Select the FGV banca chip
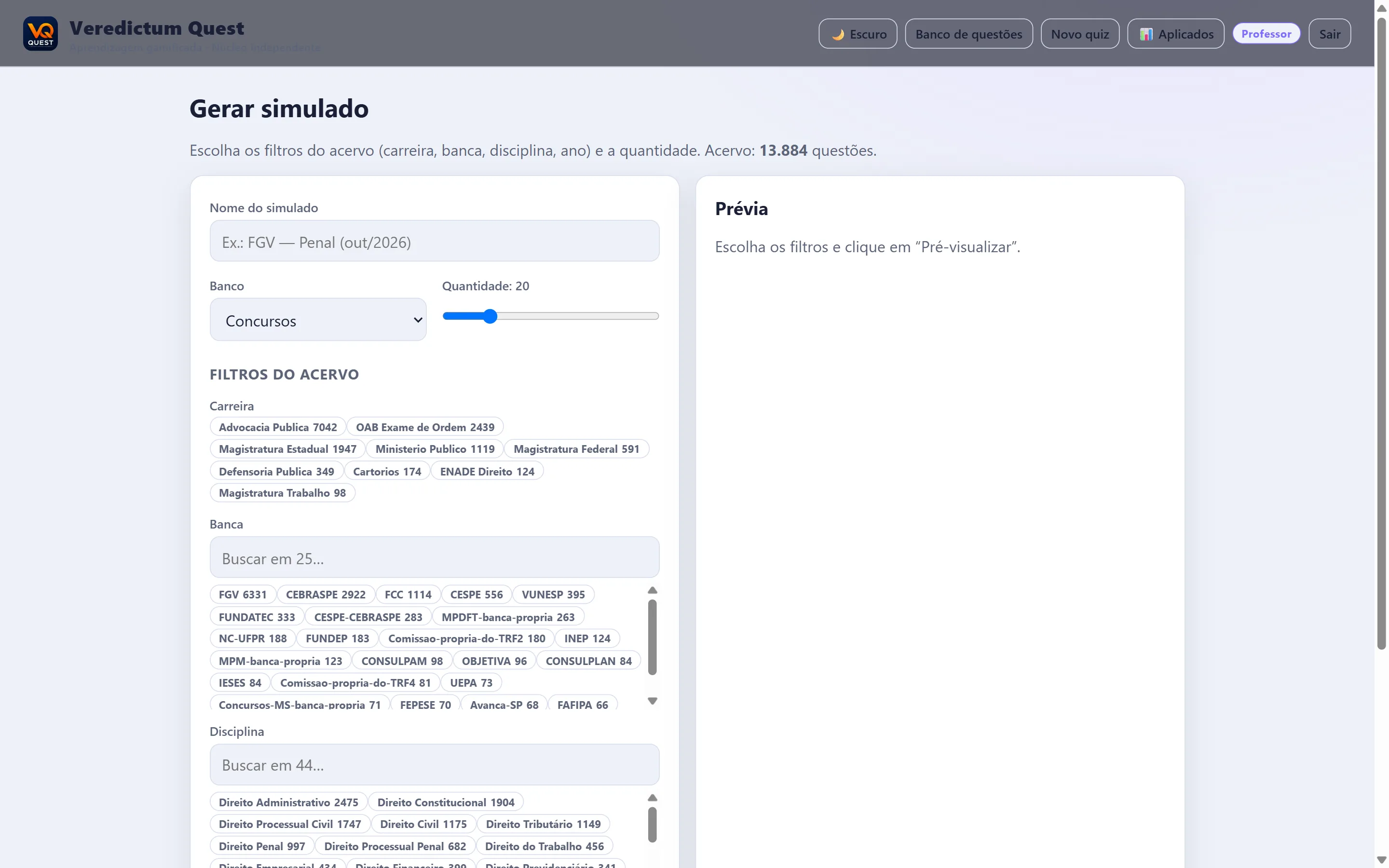1389x868 pixels. point(243,595)
